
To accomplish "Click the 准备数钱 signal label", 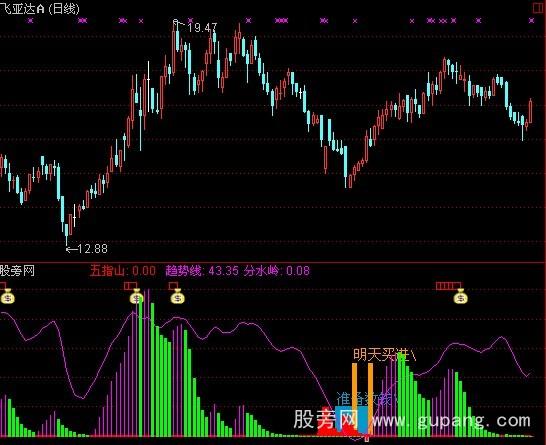I will tap(366, 399).
